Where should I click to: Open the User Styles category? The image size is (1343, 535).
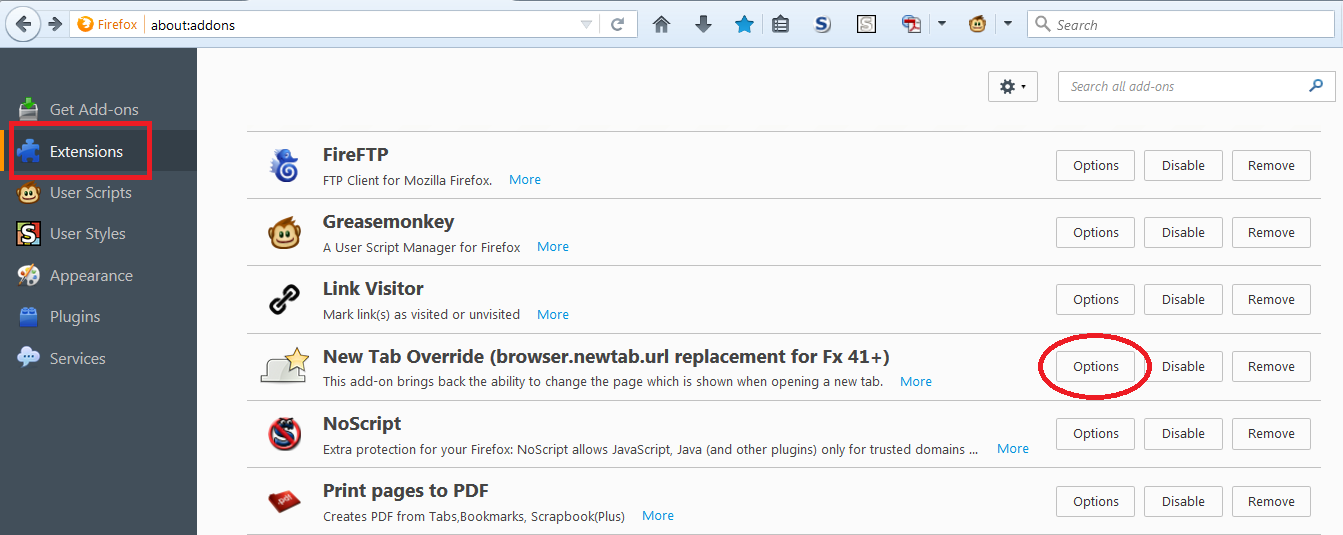click(x=88, y=234)
